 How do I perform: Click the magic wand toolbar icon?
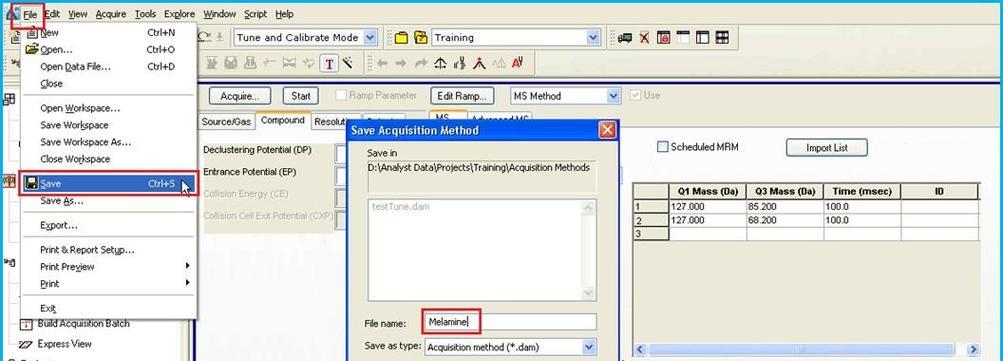pyautogui.click(x=348, y=63)
